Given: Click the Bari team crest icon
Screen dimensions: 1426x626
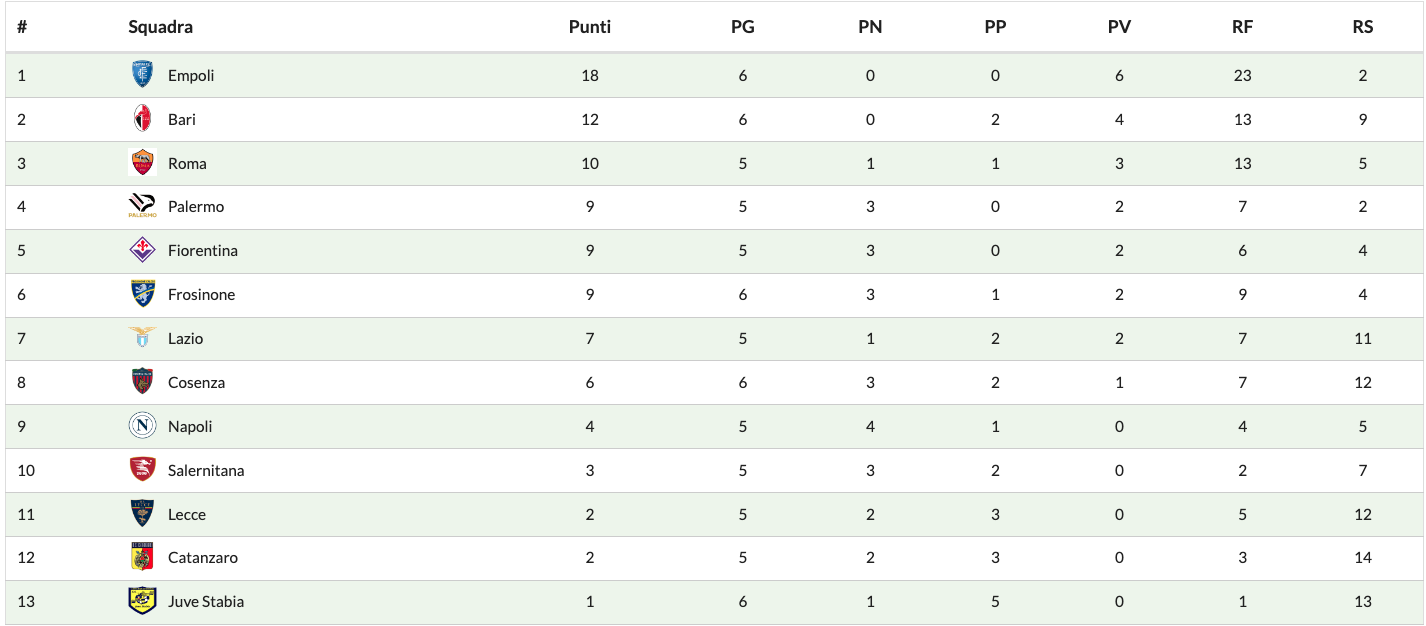Looking at the screenshot, I should tap(142, 119).
